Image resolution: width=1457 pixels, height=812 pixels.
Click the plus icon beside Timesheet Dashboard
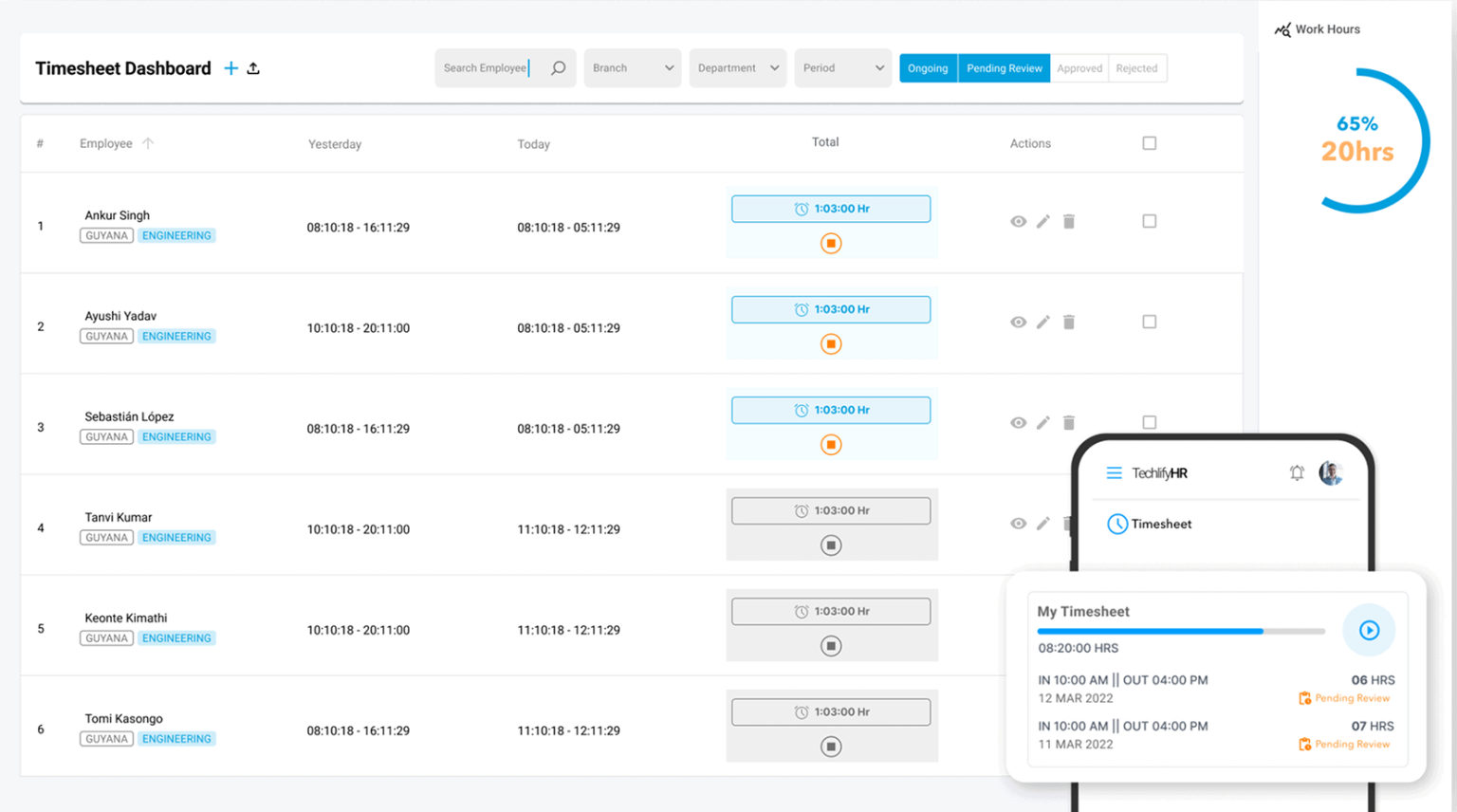231,68
